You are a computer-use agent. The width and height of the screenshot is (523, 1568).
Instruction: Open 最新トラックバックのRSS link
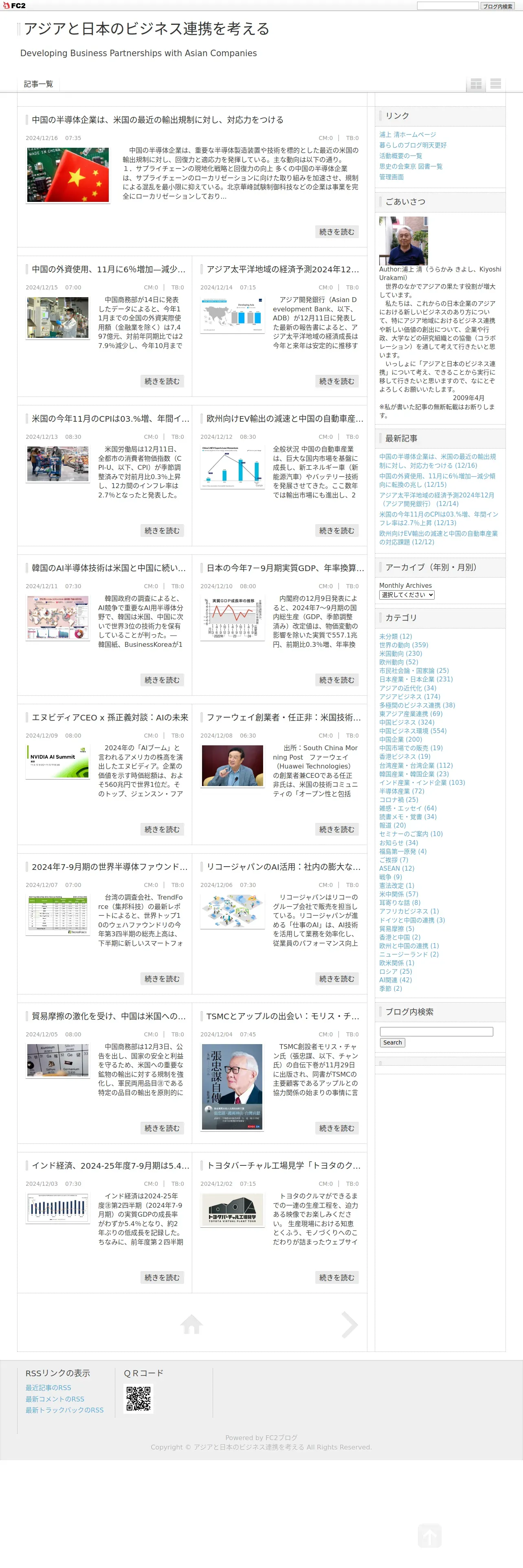(64, 1410)
